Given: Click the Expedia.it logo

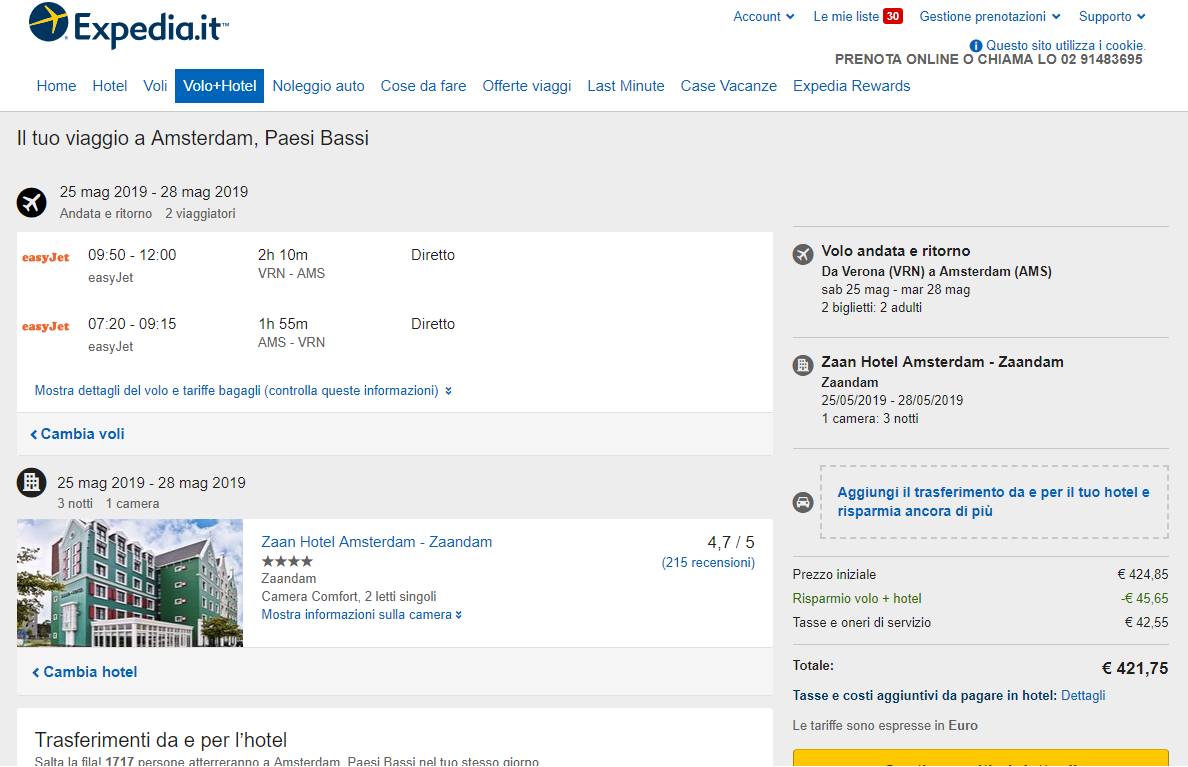Looking at the screenshot, I should [x=128, y=26].
